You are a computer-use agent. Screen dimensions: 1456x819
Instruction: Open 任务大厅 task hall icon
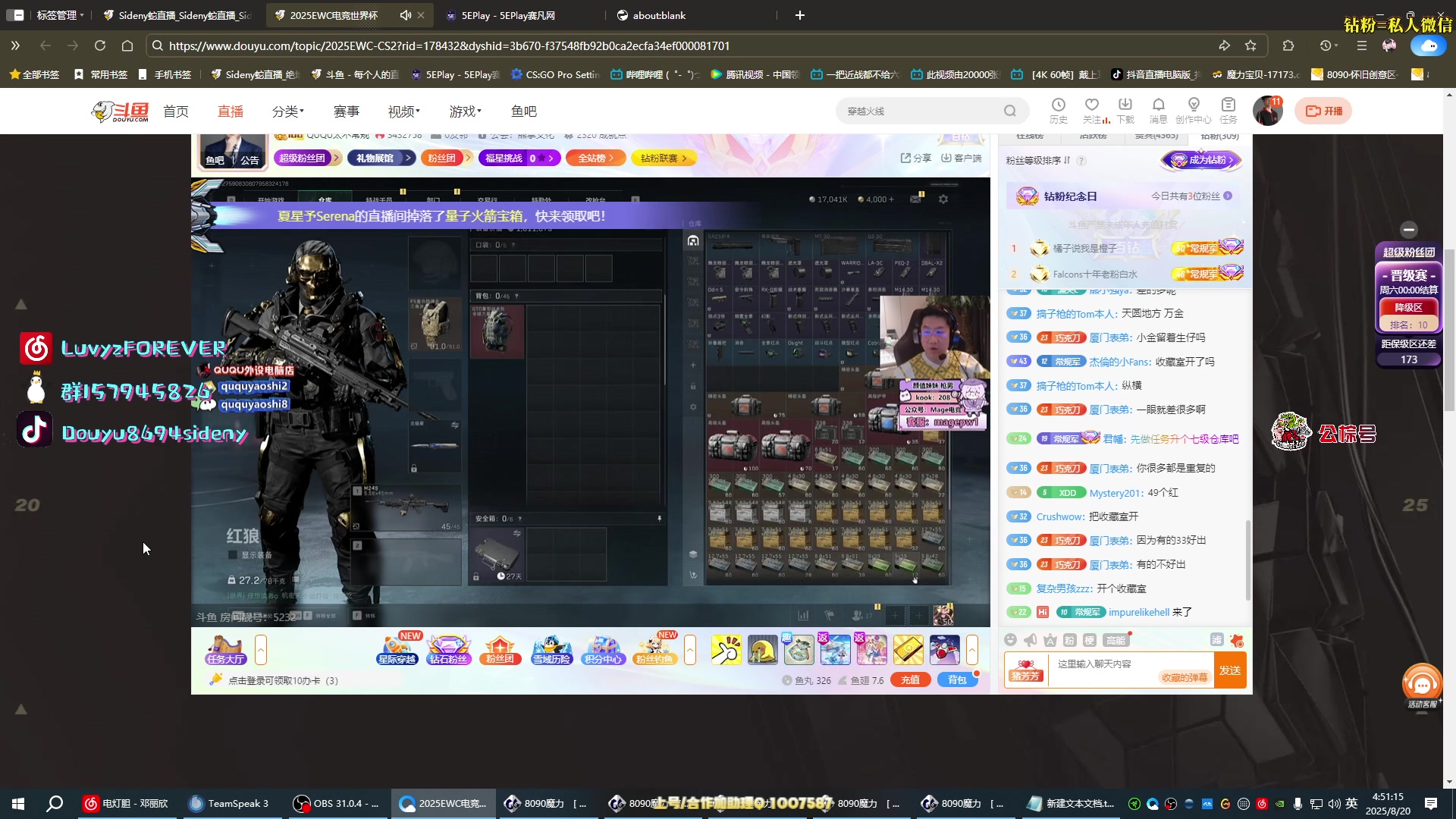tap(225, 650)
